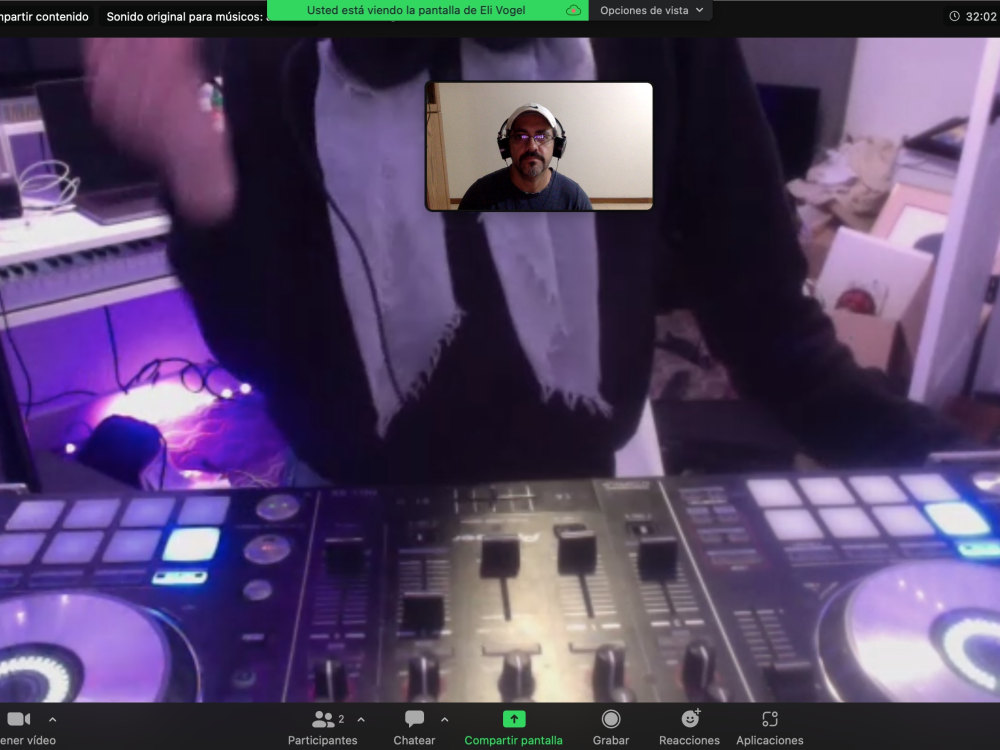This screenshot has height=750, width=1000.
Task: Click the participant count number 2
Action: [341, 719]
